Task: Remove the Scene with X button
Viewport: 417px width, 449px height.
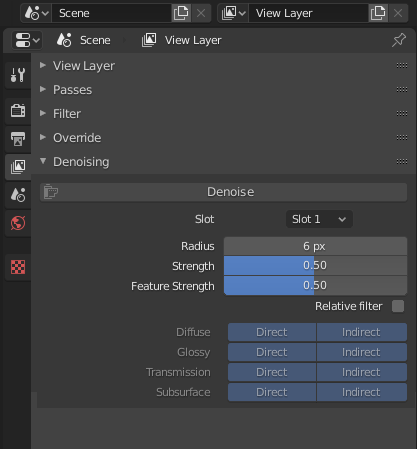Action: [x=201, y=13]
